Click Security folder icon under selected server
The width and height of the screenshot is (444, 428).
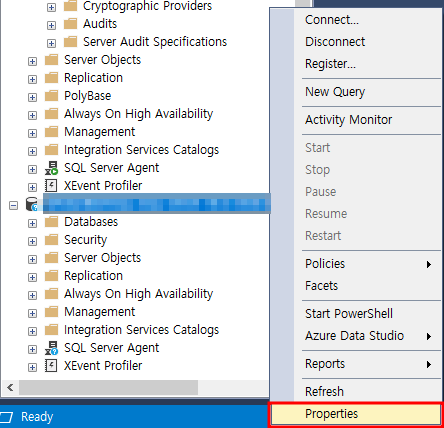click(x=51, y=239)
